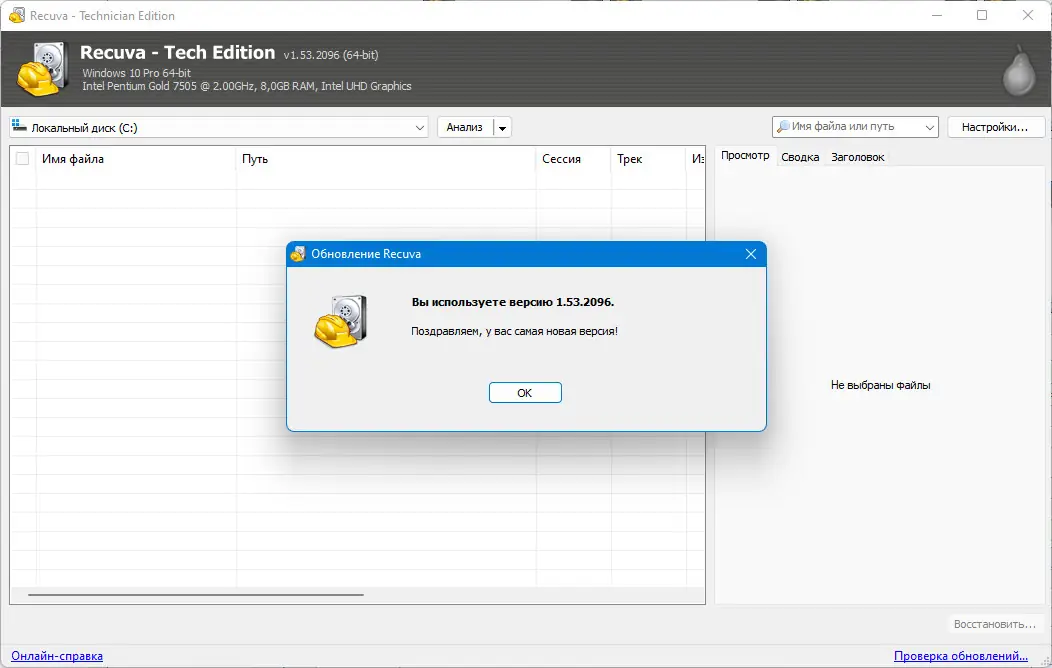This screenshot has width=1052, height=668.
Task: Click 'Windows 10 Pro 64-bit' system info text
Action: 137,72
